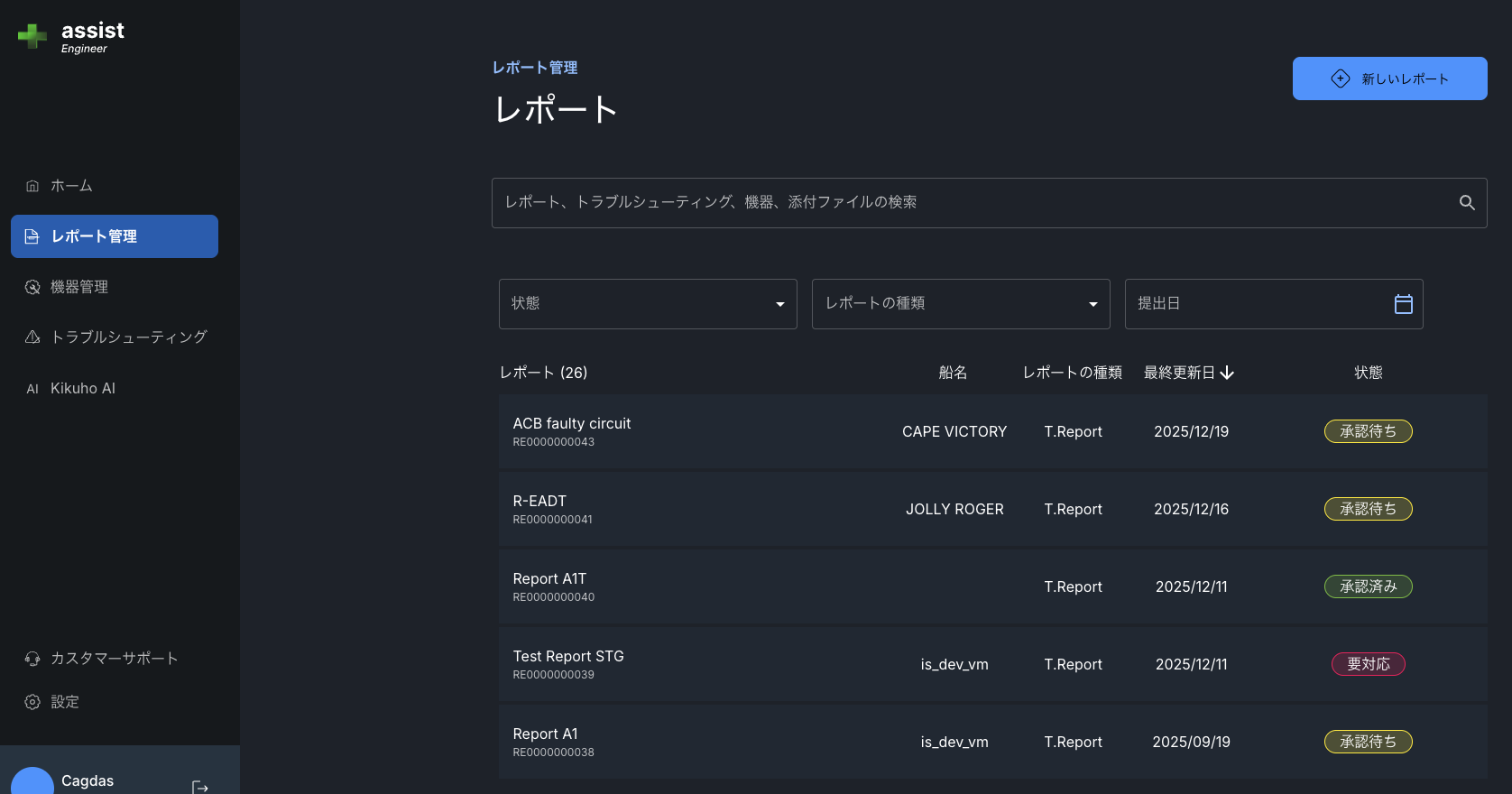Click the 機器管理 equipment icon
1512x794 pixels.
click(x=32, y=287)
